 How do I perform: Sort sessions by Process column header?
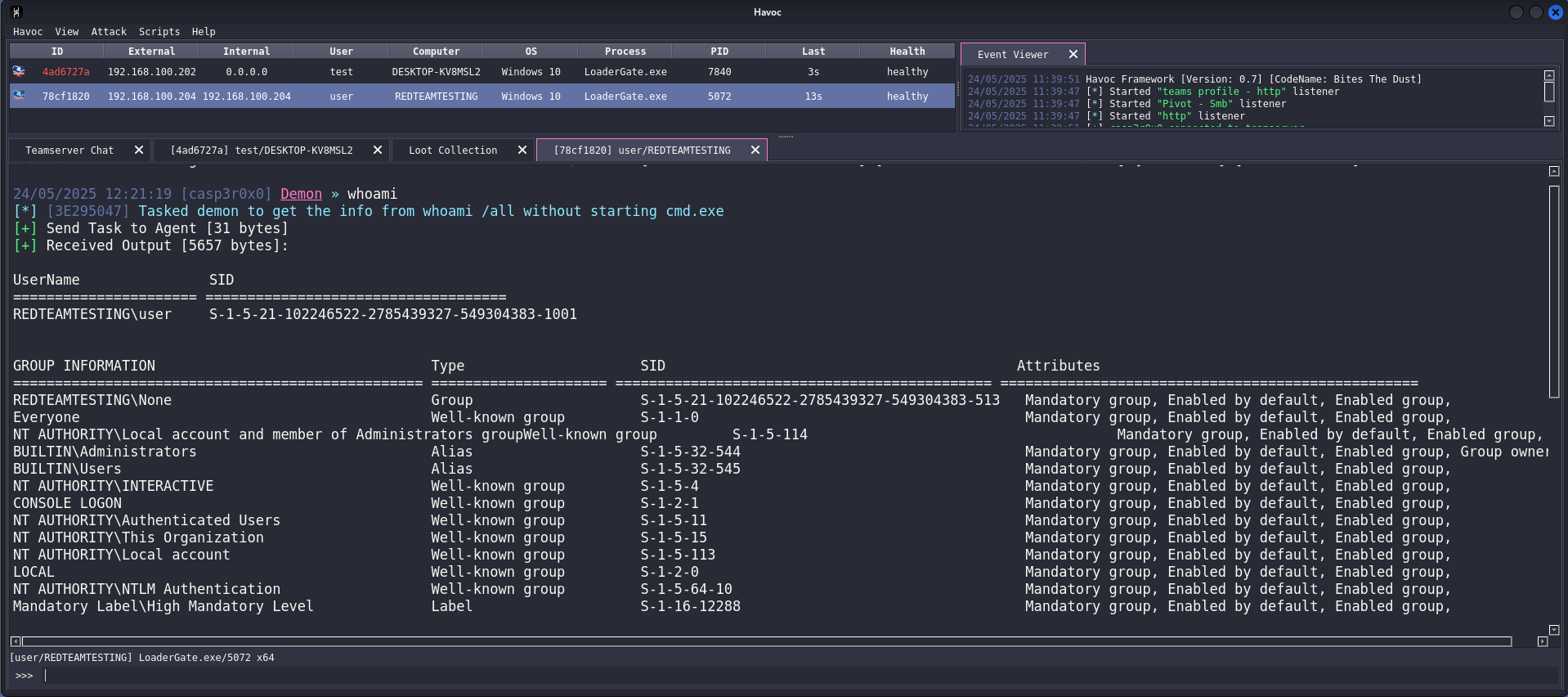625,52
